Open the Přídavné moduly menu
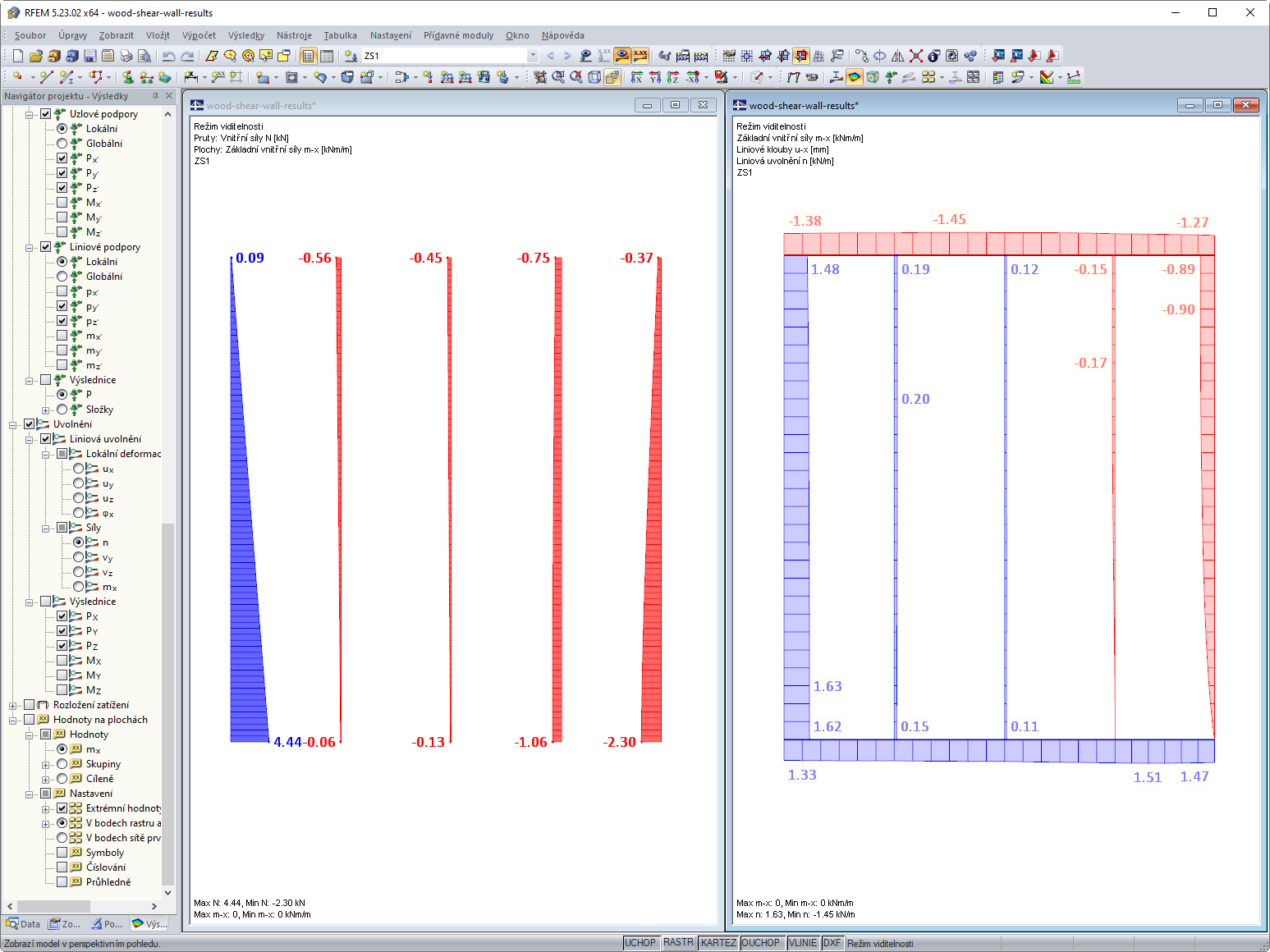The width and height of the screenshot is (1270, 952). 459,35
